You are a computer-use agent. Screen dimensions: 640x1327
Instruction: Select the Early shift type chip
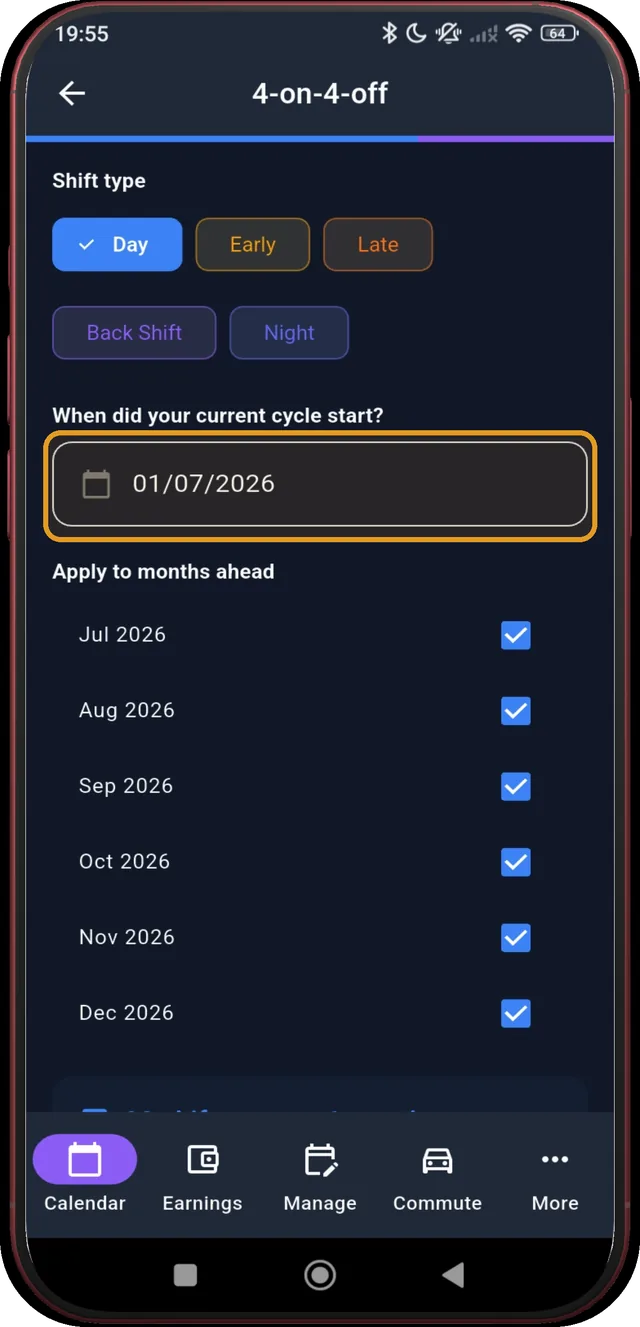click(x=253, y=245)
